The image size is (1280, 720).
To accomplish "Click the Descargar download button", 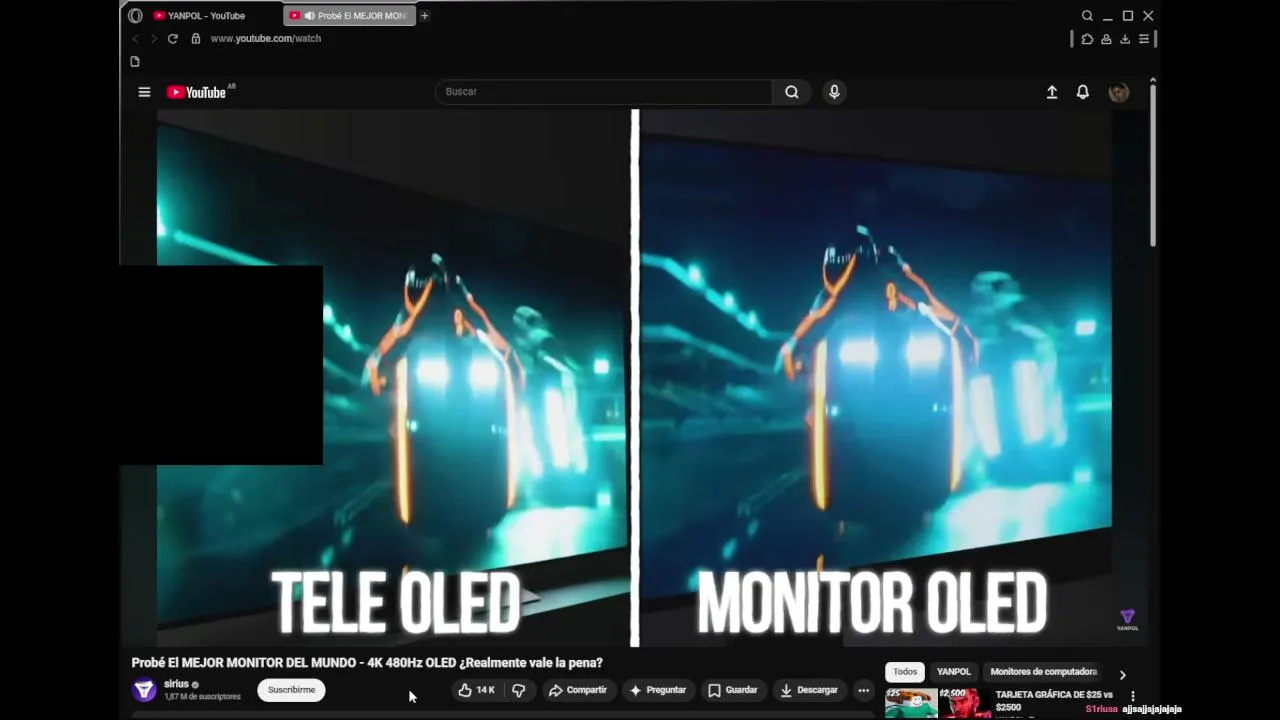I will click(809, 690).
